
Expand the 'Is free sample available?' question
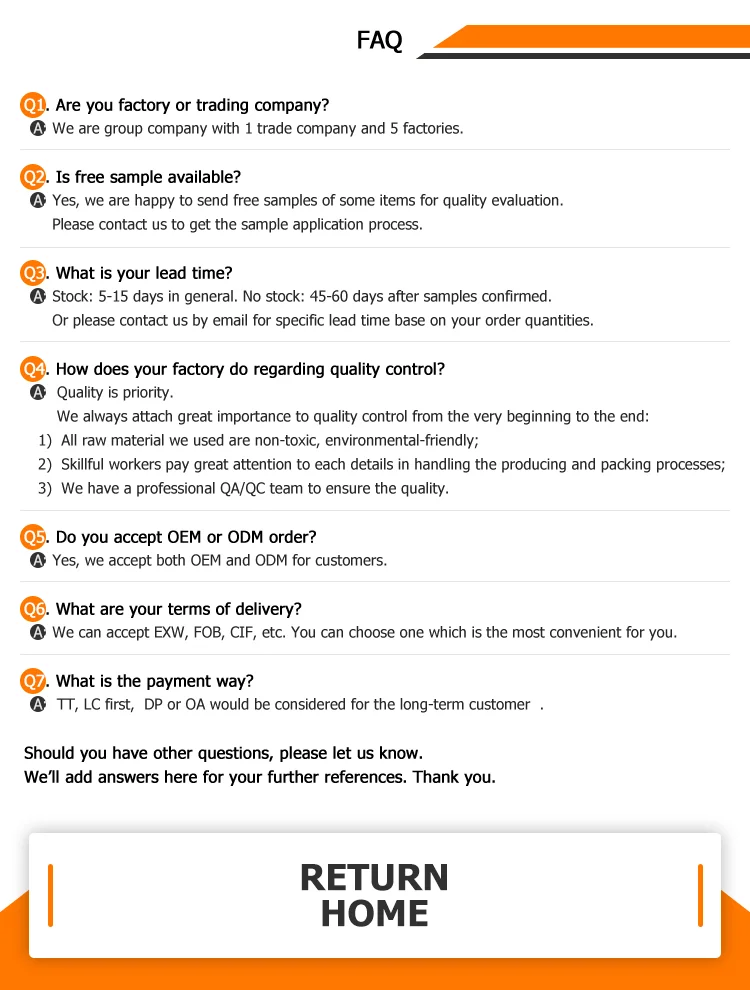click(x=148, y=177)
